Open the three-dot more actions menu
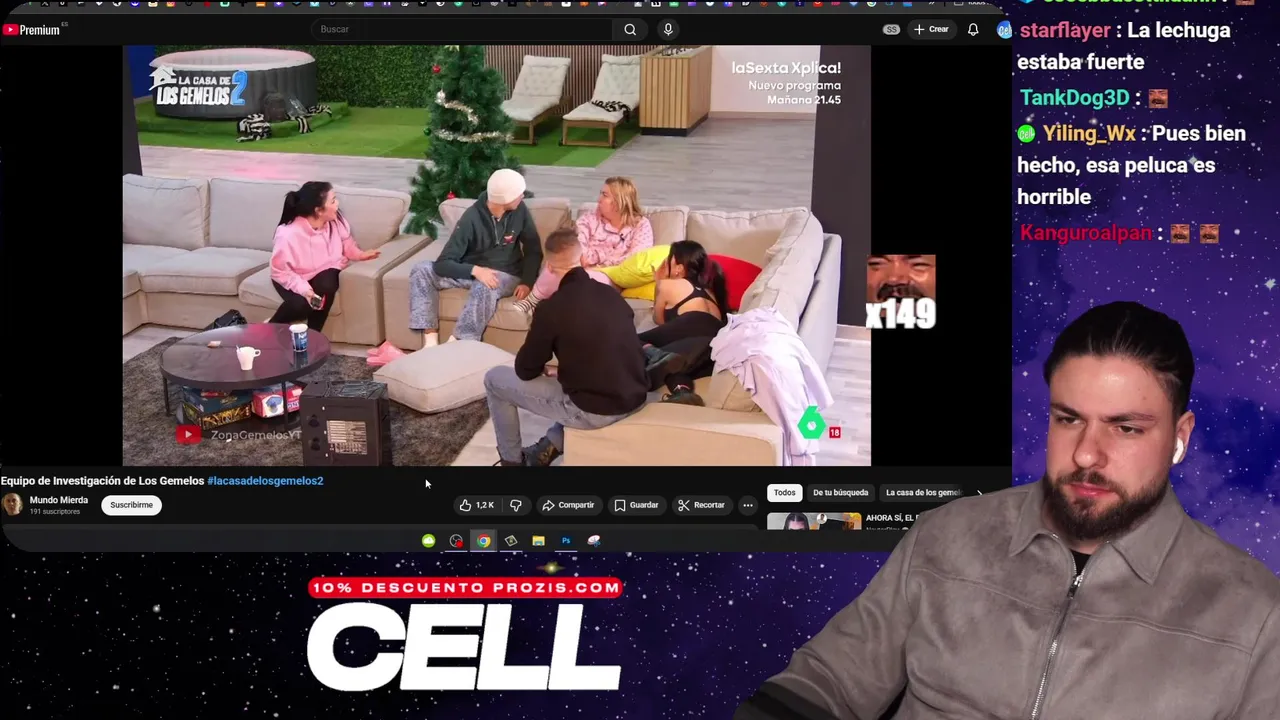 [748, 505]
